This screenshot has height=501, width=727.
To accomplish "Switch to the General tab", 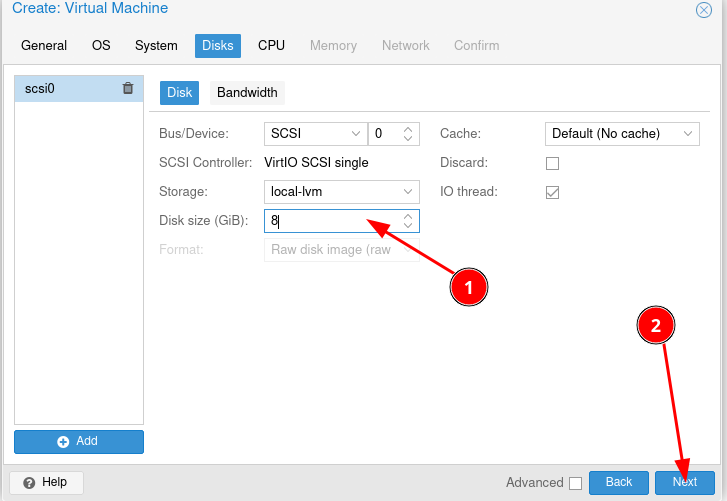I will tap(44, 46).
